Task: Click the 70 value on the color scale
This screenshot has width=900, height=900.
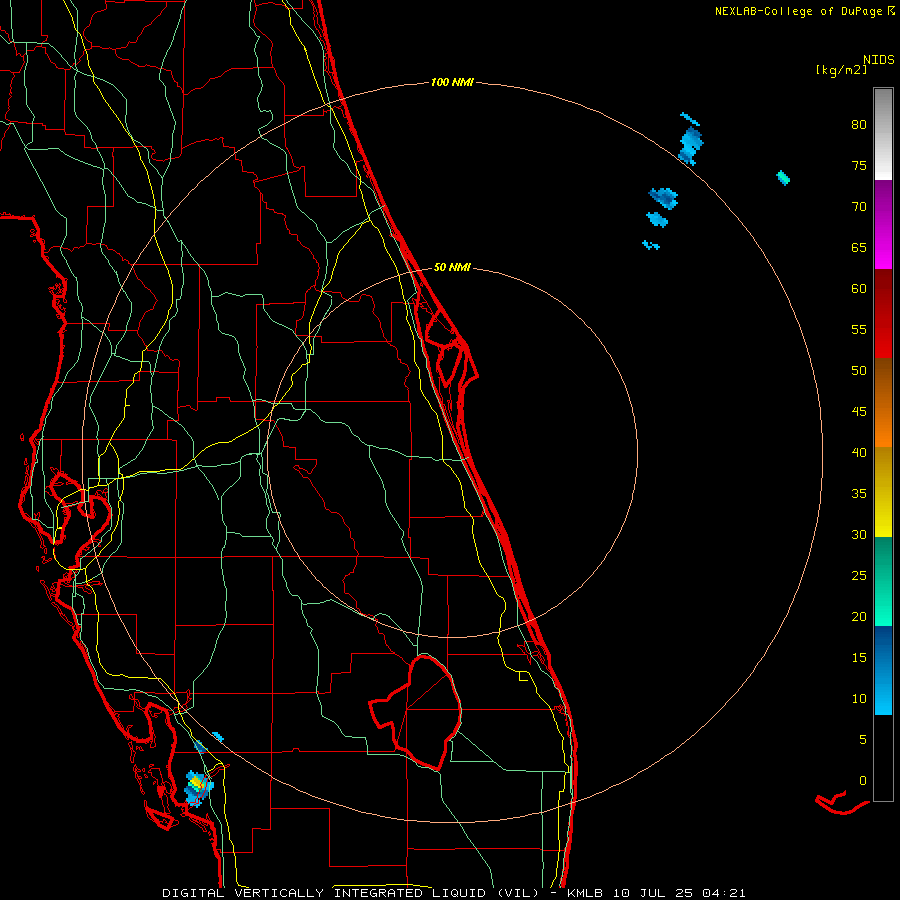Action: 859,207
